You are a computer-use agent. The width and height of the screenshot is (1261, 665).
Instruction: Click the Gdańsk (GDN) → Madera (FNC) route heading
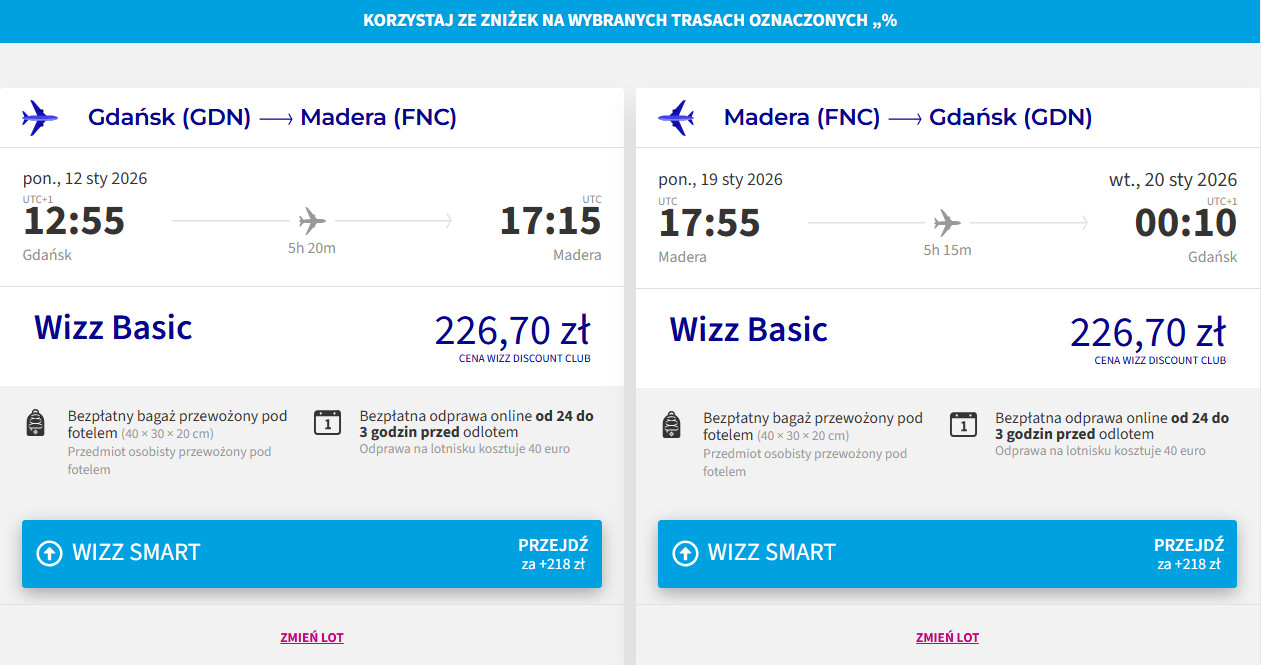click(272, 118)
